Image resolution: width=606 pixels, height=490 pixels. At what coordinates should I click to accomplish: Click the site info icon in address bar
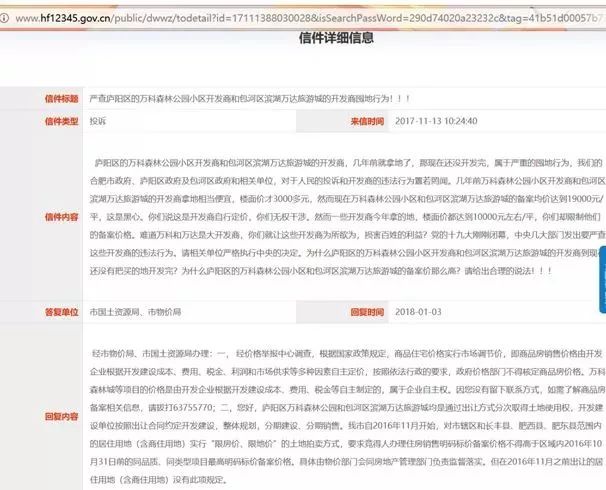click(x=4, y=18)
